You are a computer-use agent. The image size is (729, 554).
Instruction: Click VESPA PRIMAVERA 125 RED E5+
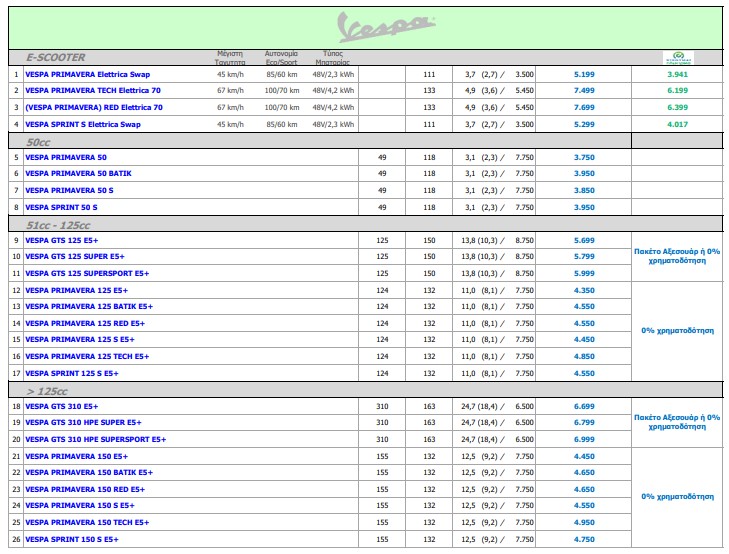(x=85, y=323)
